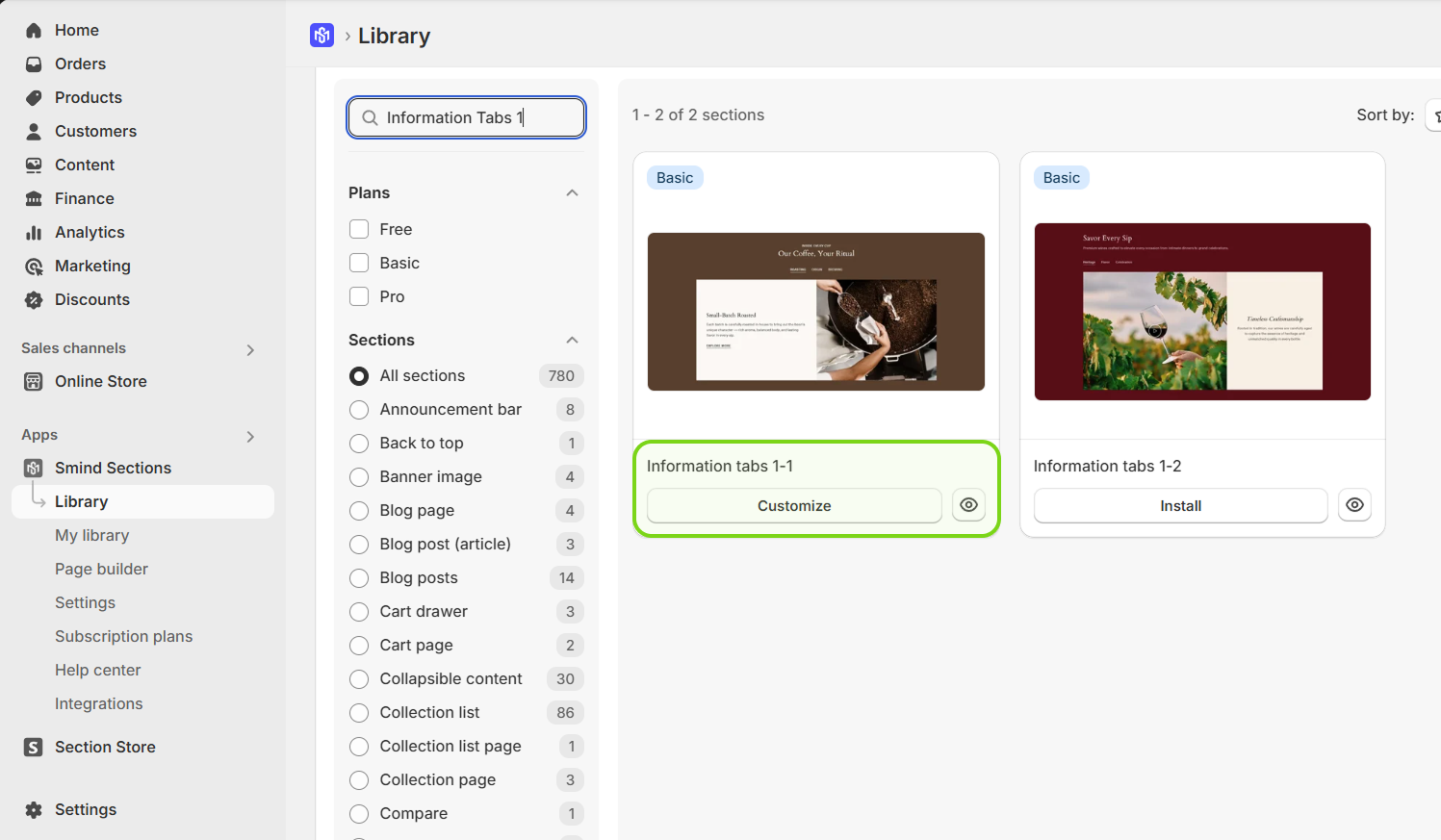
Task: Click the Home icon in sidebar
Action: [x=34, y=31]
